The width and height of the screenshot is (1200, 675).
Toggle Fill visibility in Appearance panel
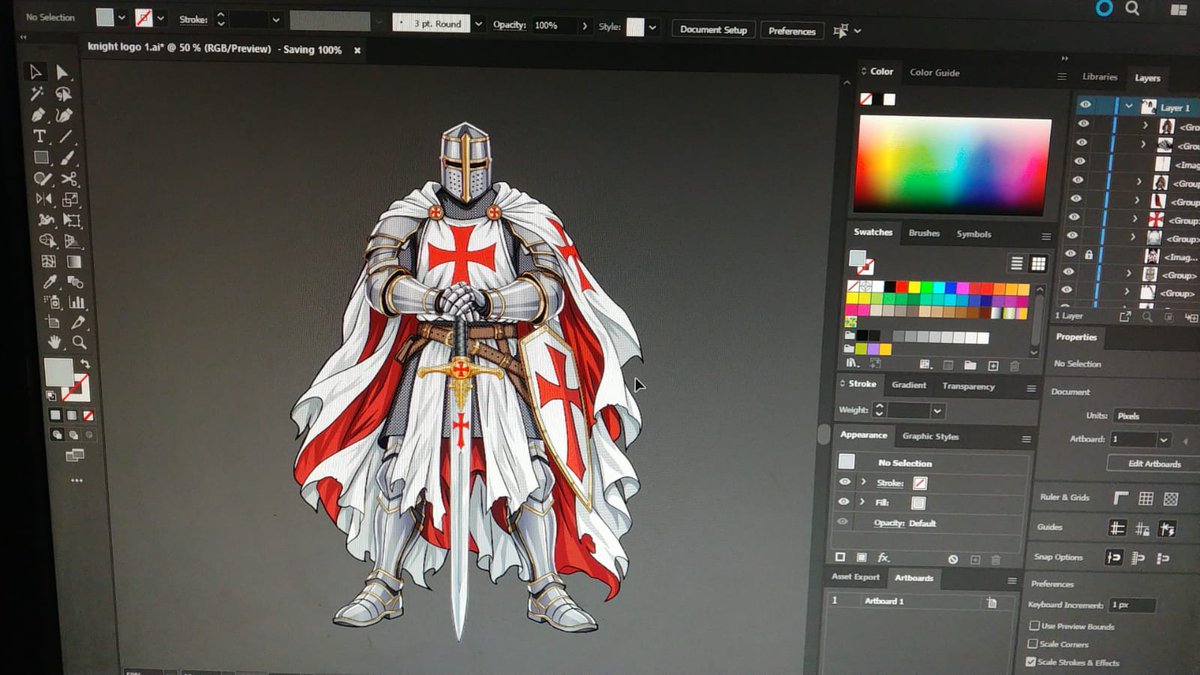(845, 502)
